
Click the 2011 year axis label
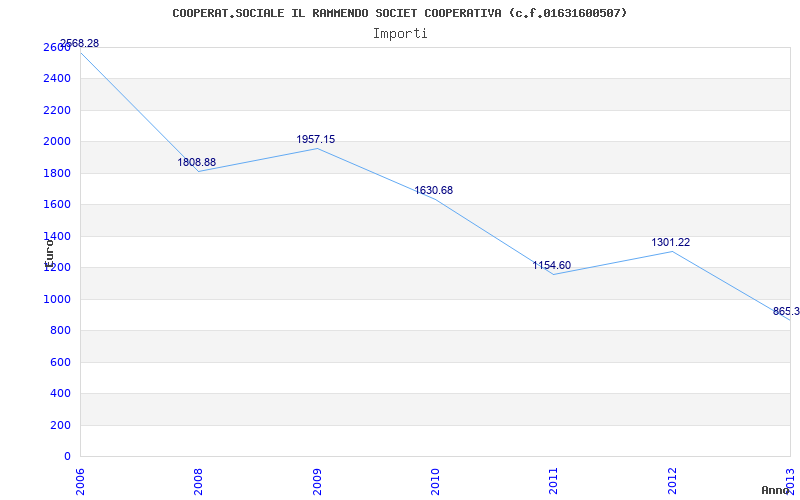tap(554, 480)
